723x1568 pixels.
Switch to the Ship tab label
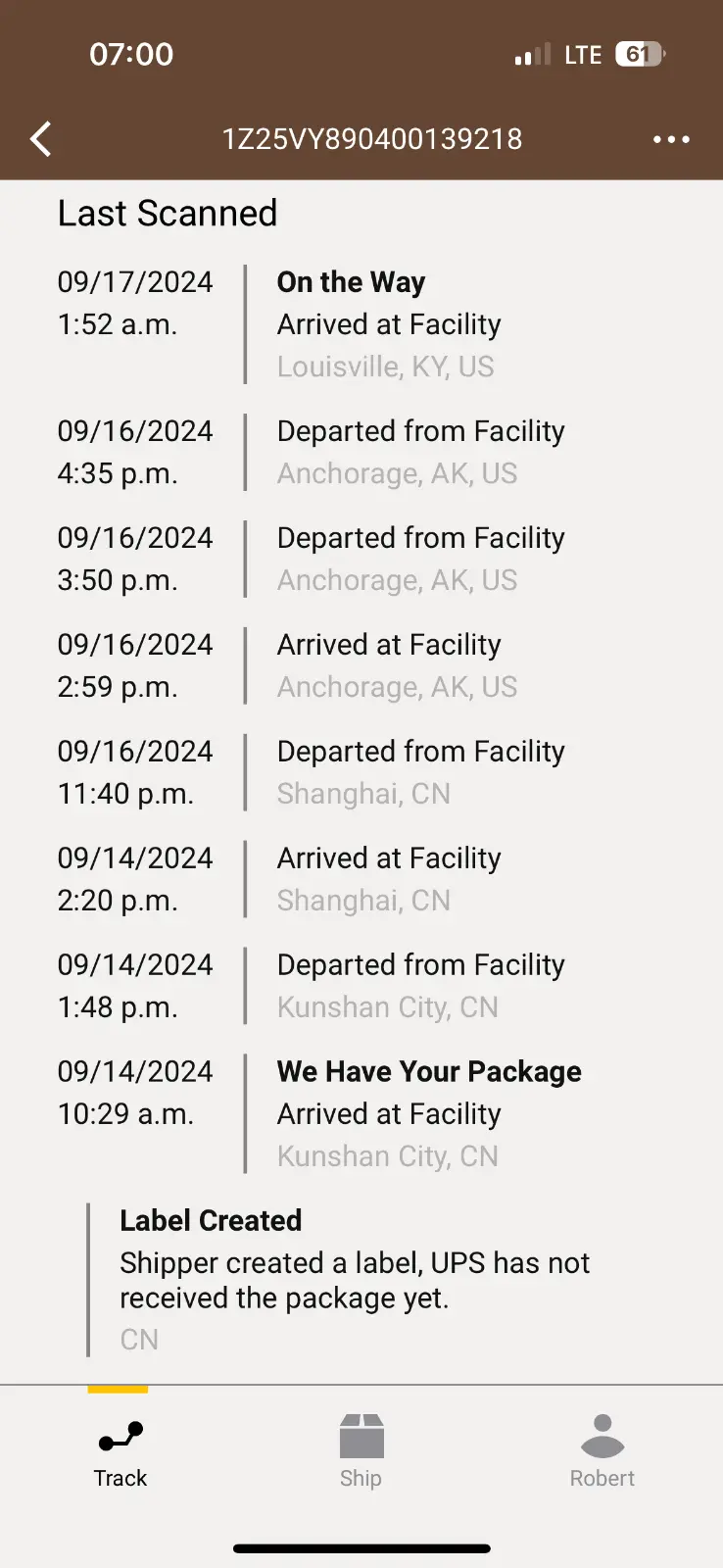tap(361, 1478)
